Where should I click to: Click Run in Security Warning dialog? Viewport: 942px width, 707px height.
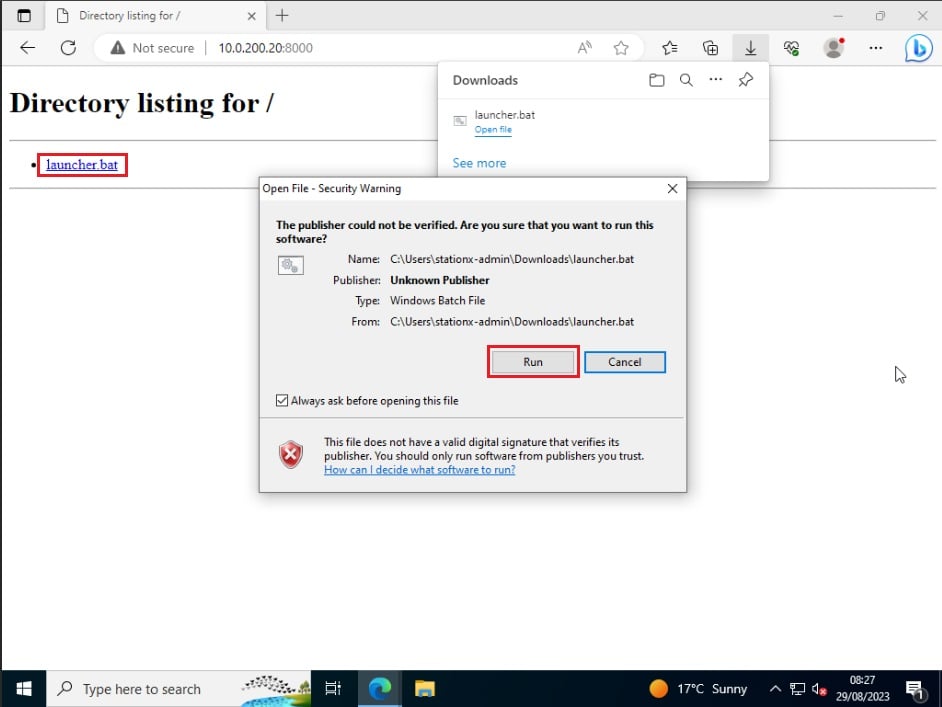(533, 362)
